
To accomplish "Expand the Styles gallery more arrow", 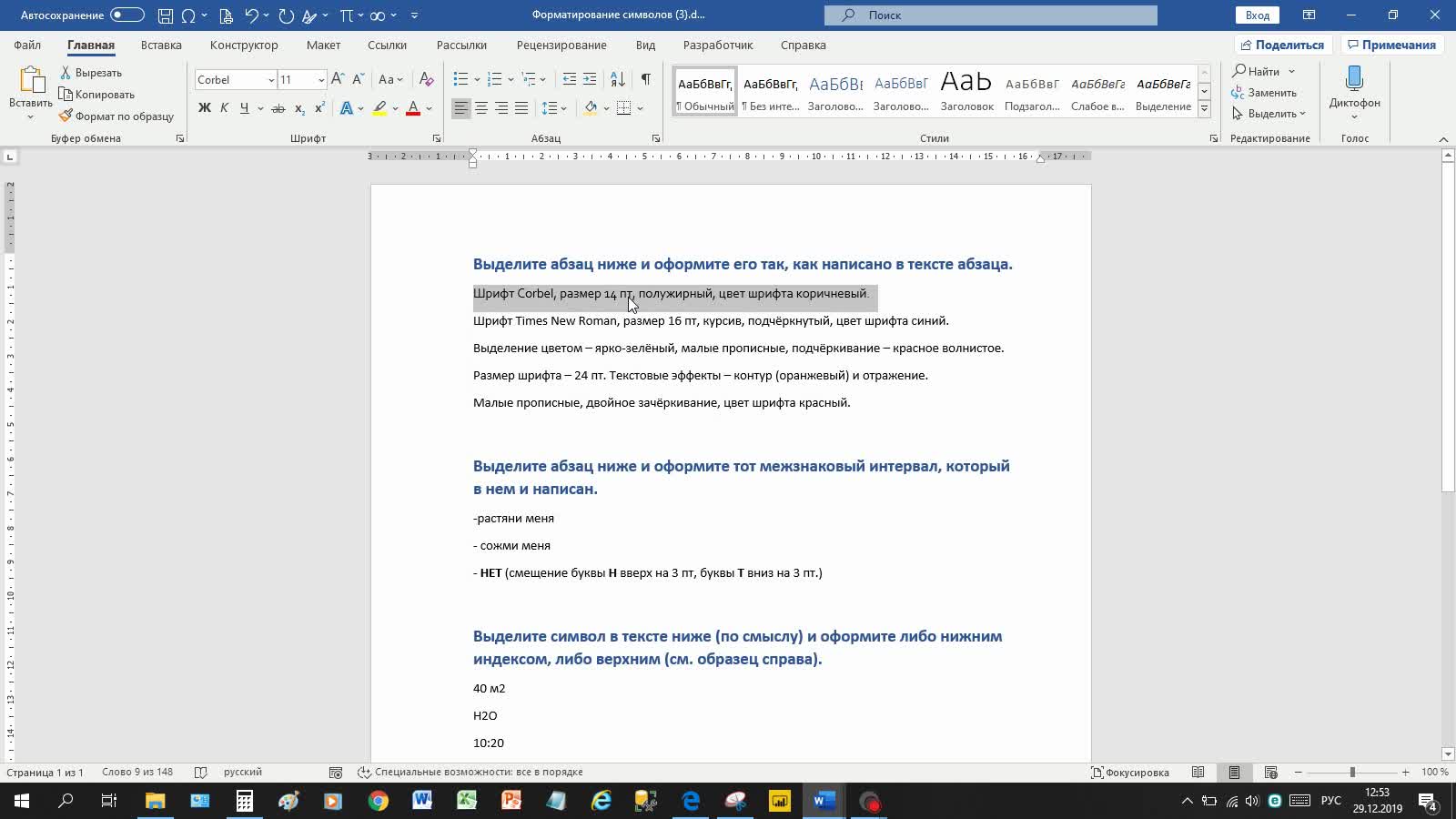I will tap(1204, 108).
